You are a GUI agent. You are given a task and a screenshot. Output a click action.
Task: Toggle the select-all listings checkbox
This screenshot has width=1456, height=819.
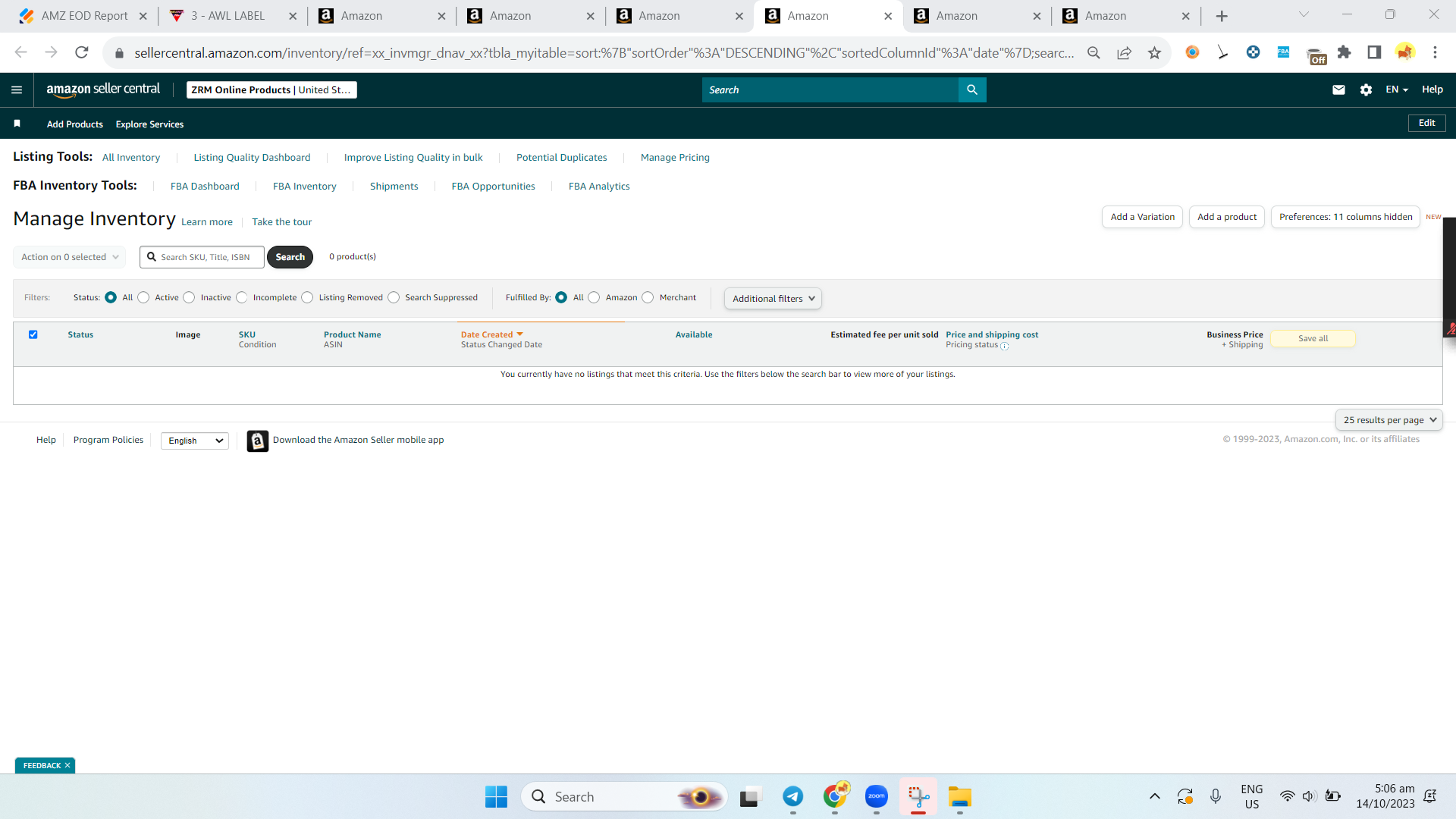33,334
